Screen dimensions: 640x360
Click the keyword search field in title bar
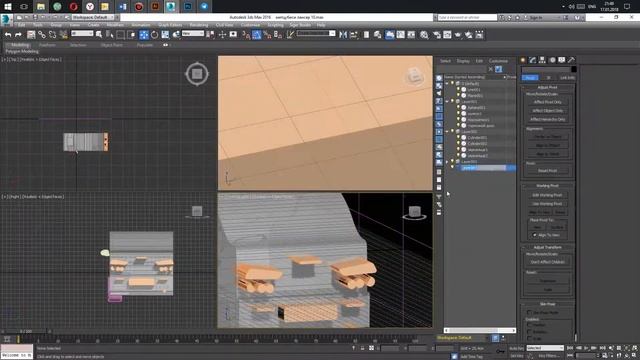pyautogui.click(x=467, y=18)
